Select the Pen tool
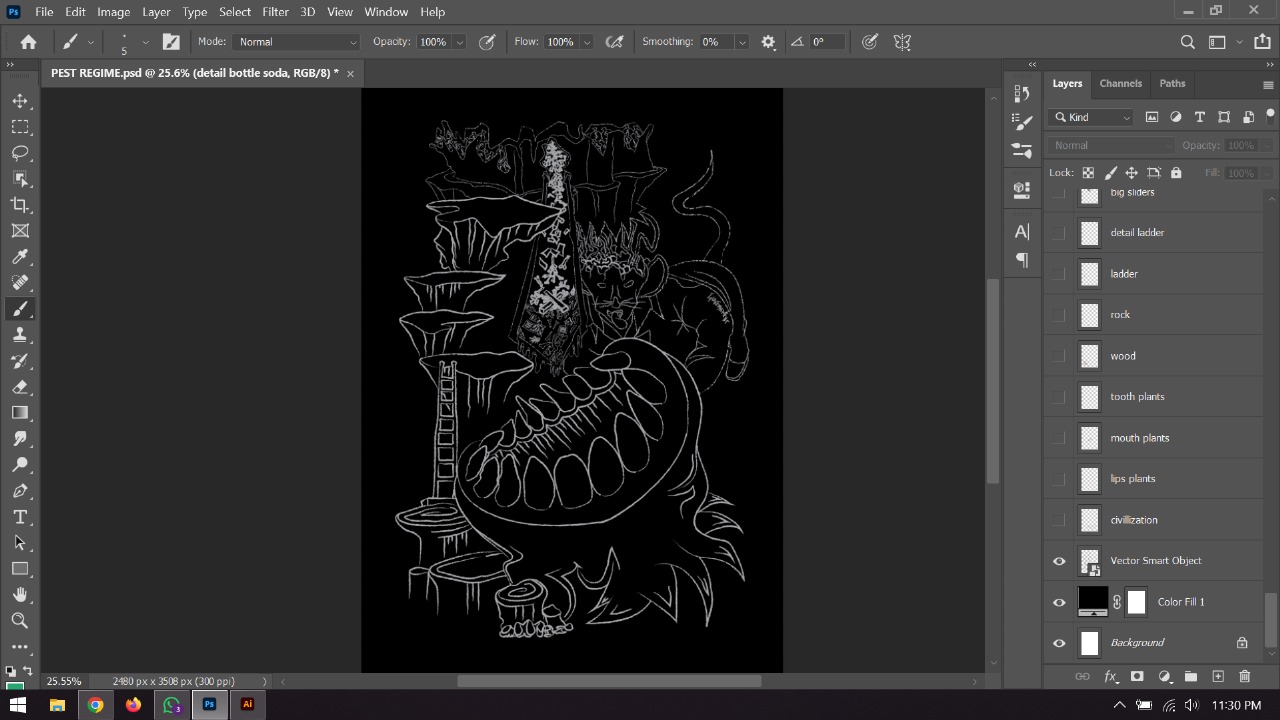Screen dimensions: 1280x720 (x=19, y=491)
